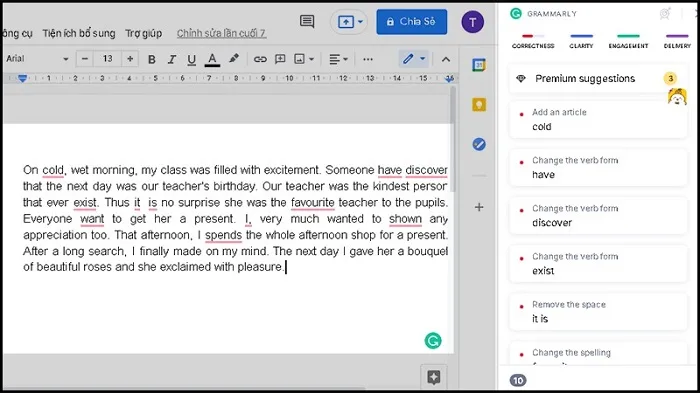Open the present dropdown arrow
700x393 pixels.
360,21
